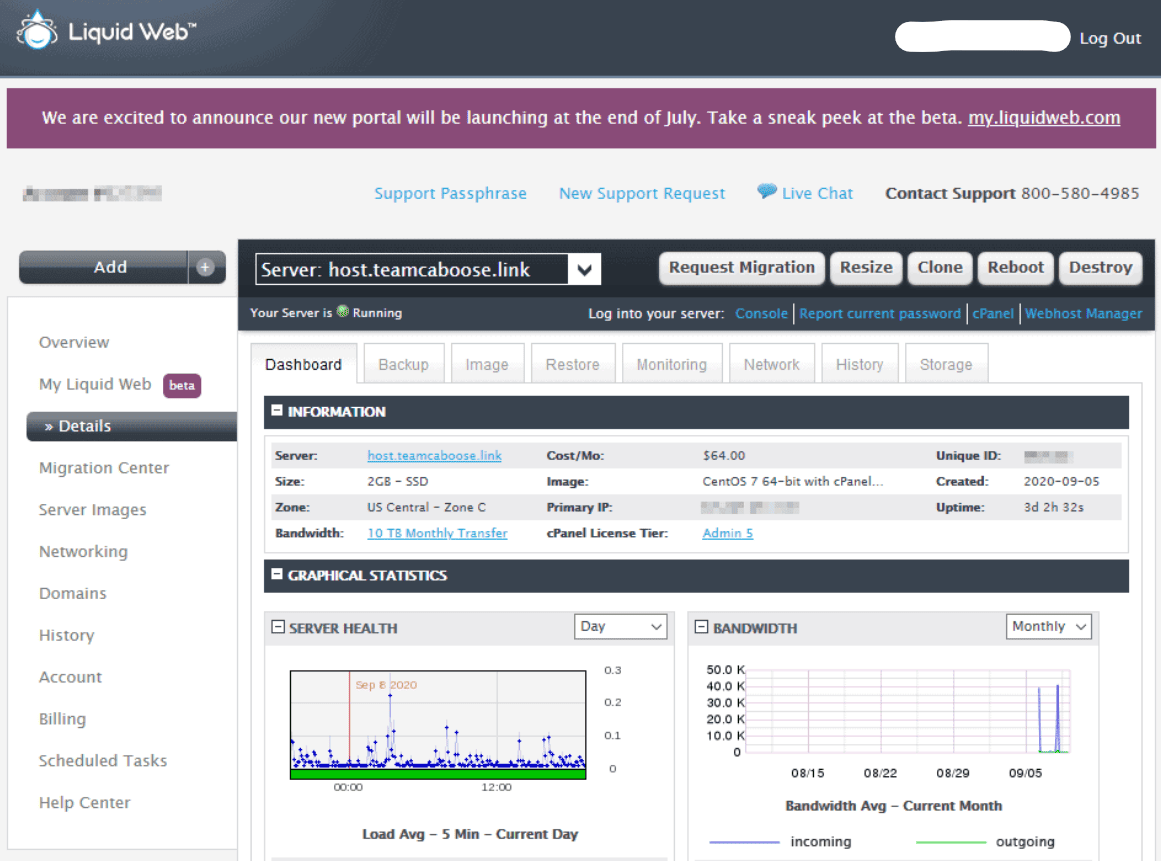
Task: Collapse the Graphical Statistics section
Action: pyautogui.click(x=277, y=575)
